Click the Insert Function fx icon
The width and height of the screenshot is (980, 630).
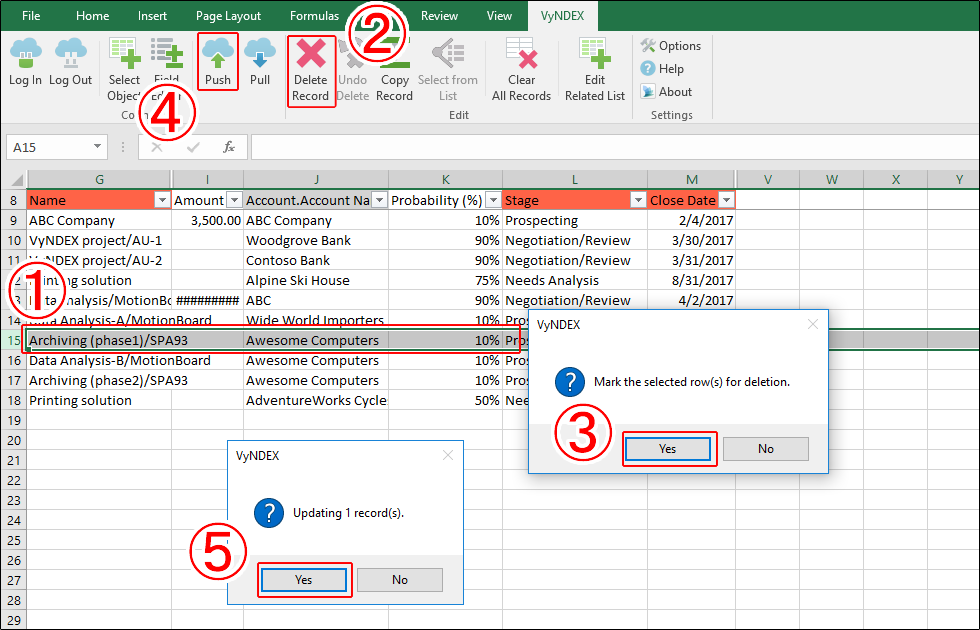tap(229, 148)
